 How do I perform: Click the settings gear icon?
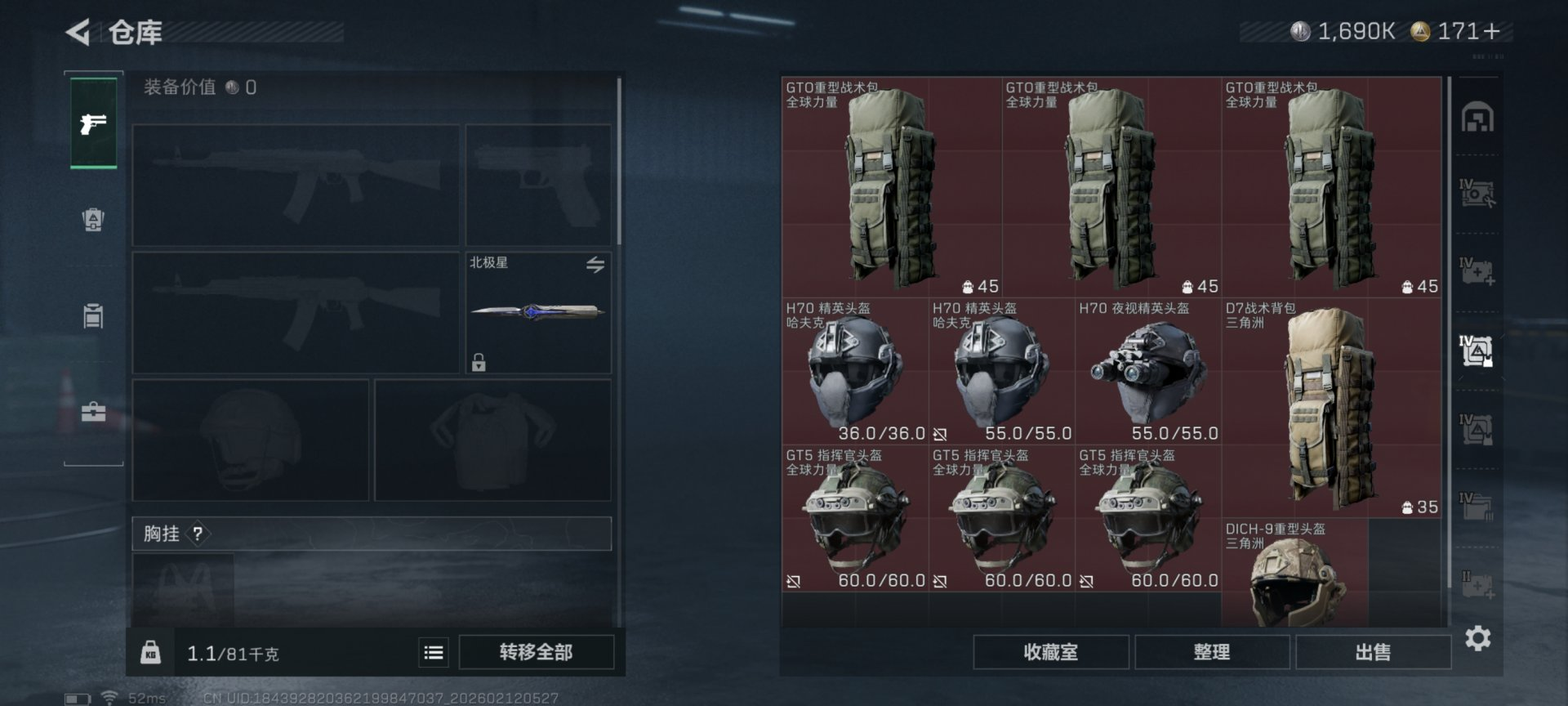(1477, 638)
